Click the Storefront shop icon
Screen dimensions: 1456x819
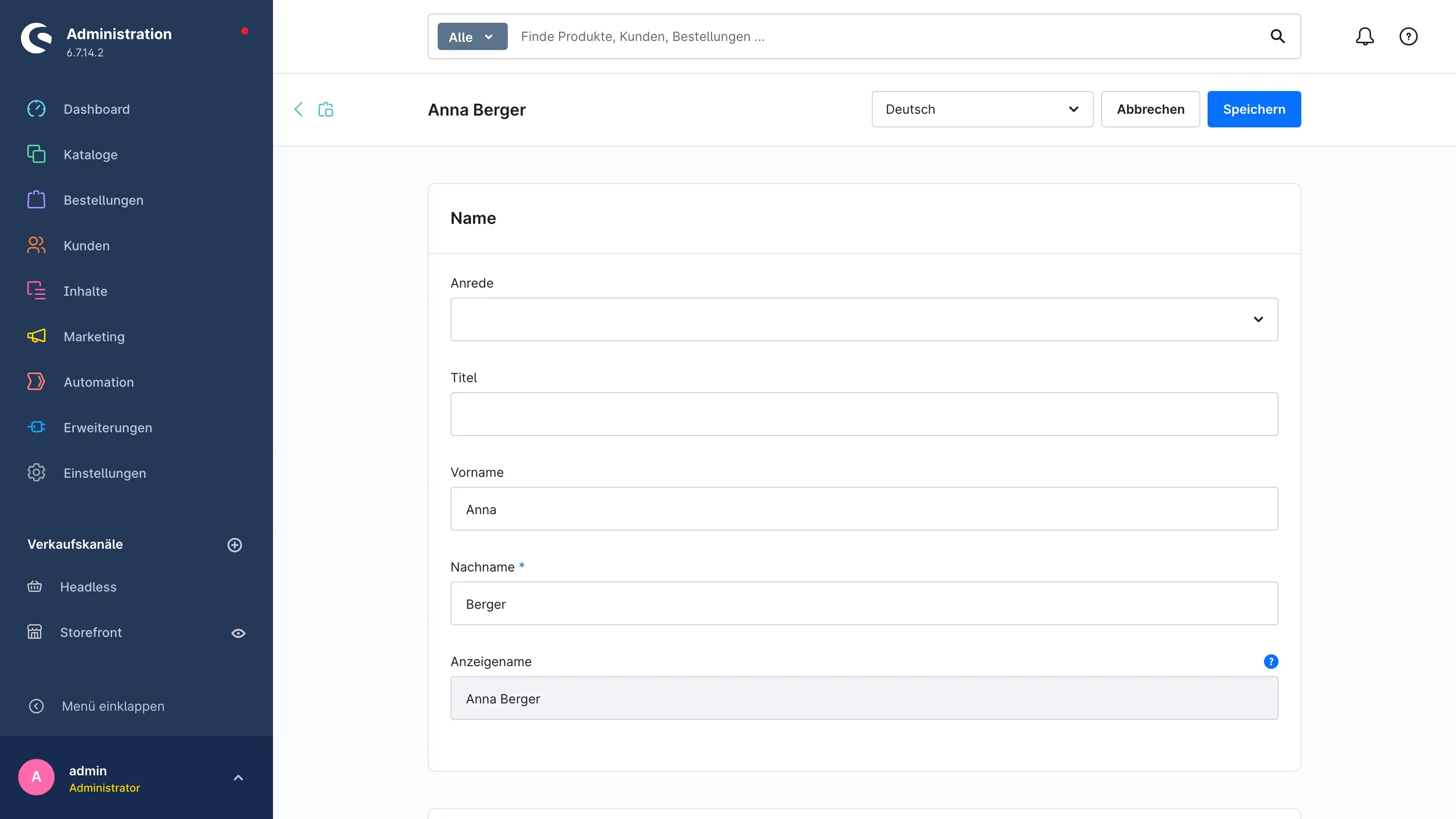(35, 632)
